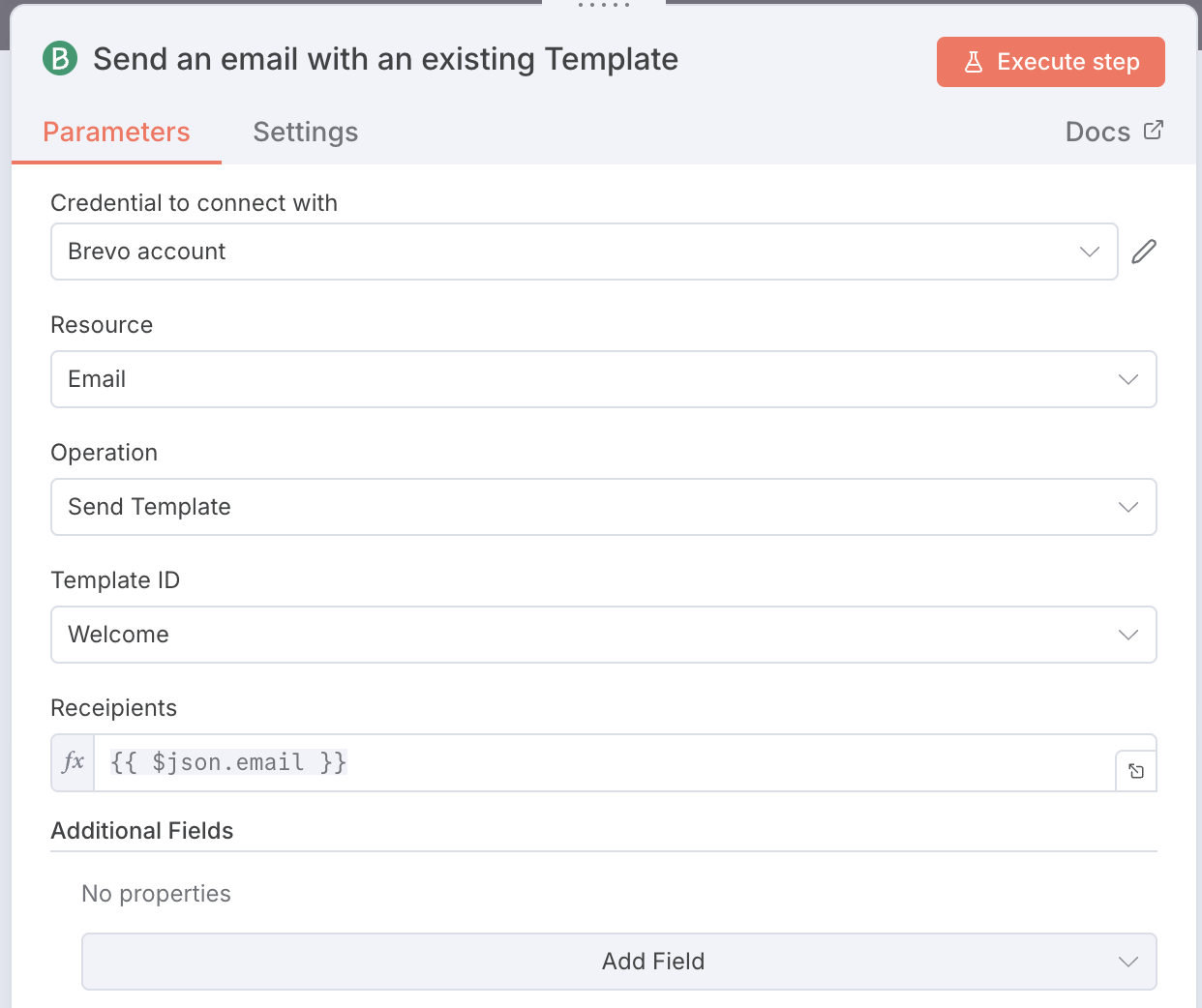Viewport: 1202px width, 1008px height.
Task: Open the Brevo account credential dropdown
Action: [584, 252]
